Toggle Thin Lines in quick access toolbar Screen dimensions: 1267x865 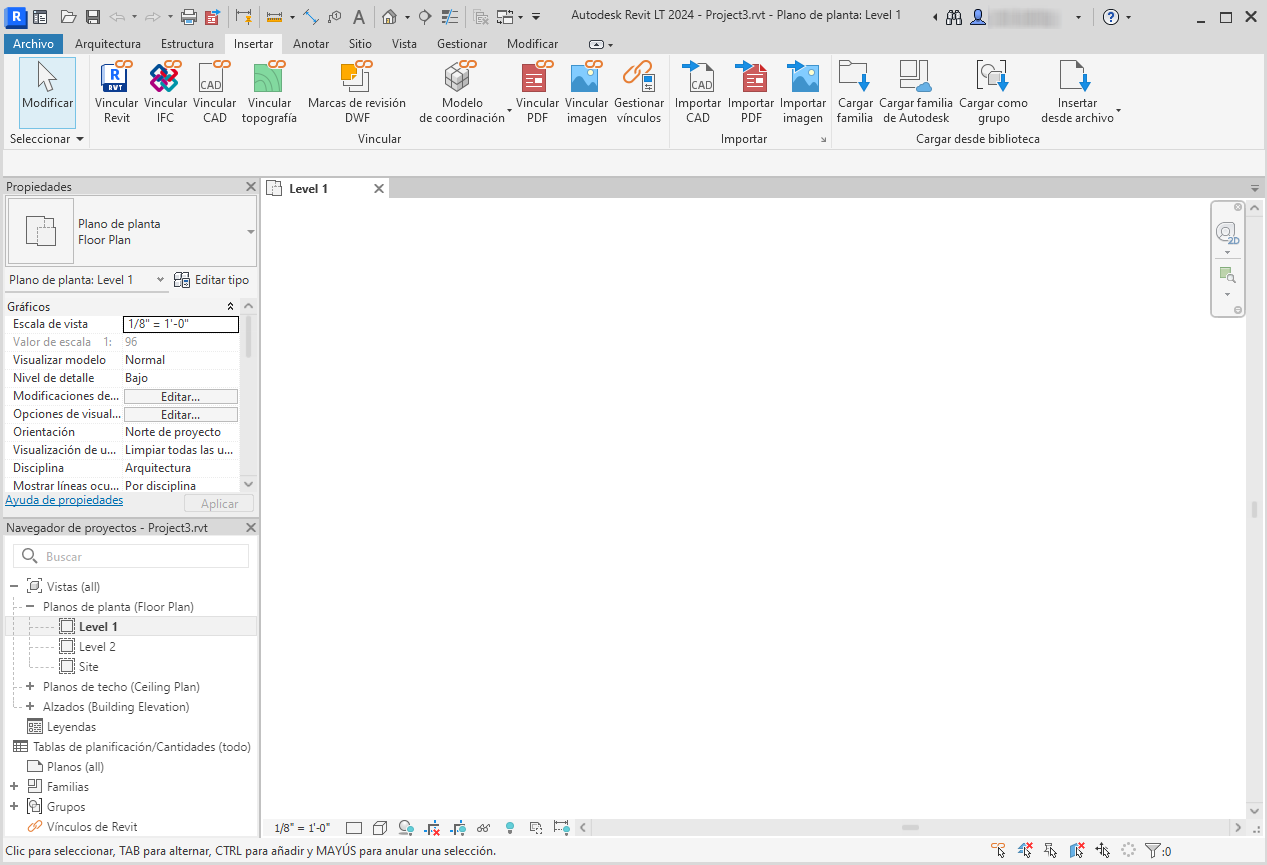[x=451, y=17]
